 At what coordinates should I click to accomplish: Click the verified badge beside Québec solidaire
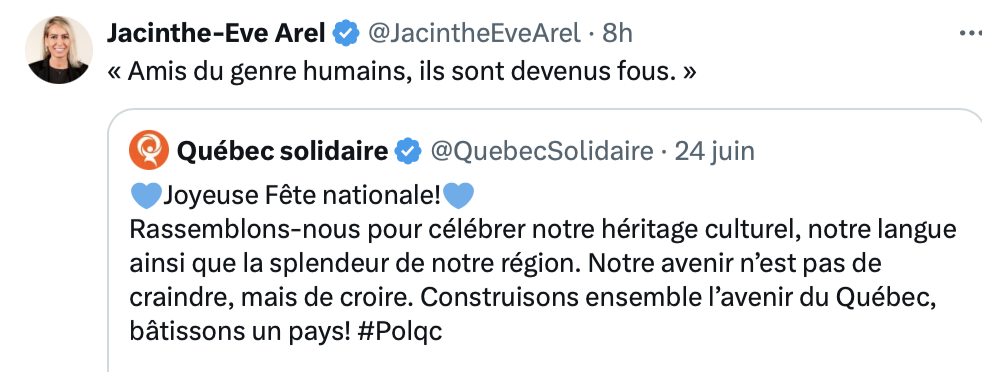click(408, 151)
